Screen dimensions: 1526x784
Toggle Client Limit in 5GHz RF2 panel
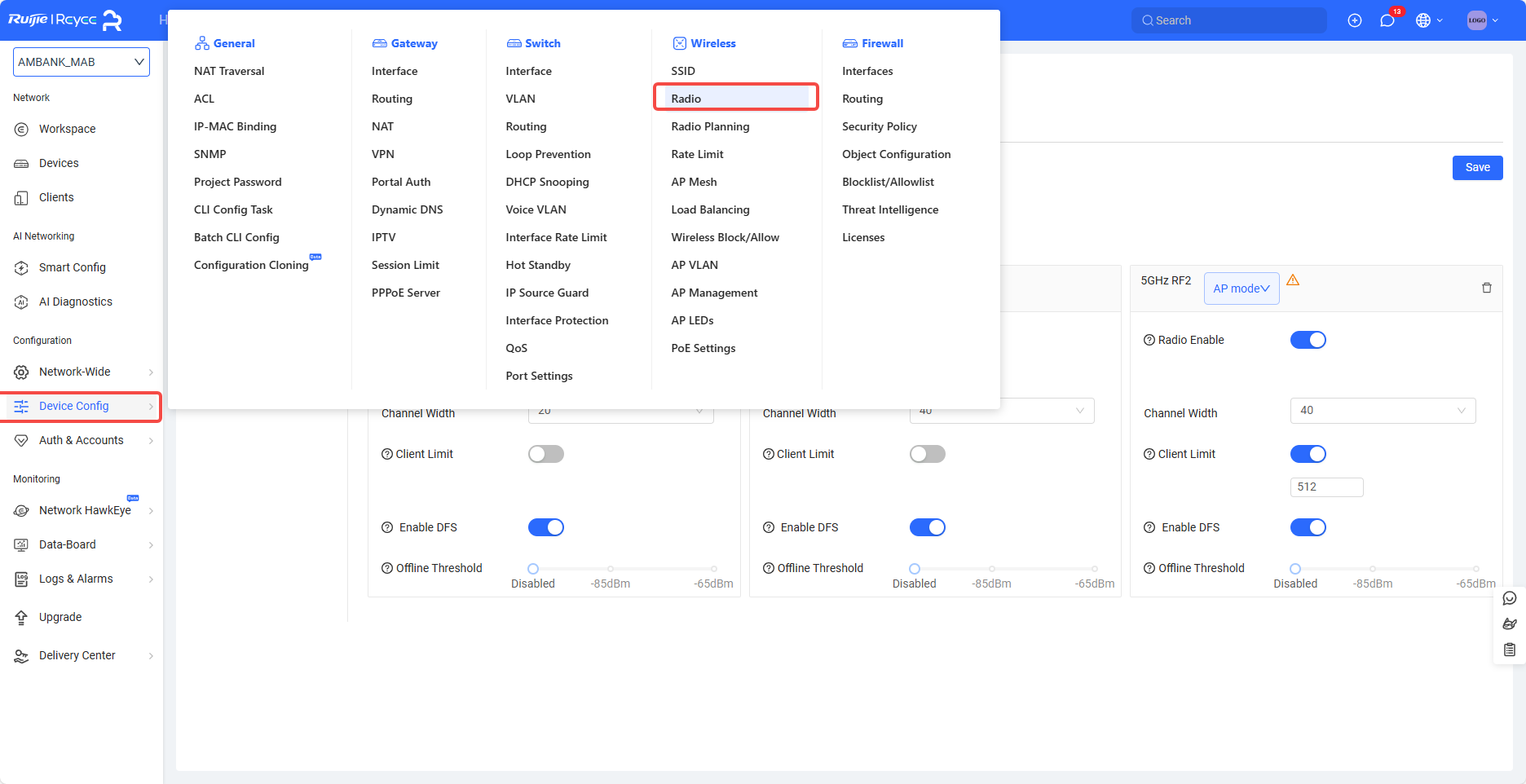tap(1308, 454)
